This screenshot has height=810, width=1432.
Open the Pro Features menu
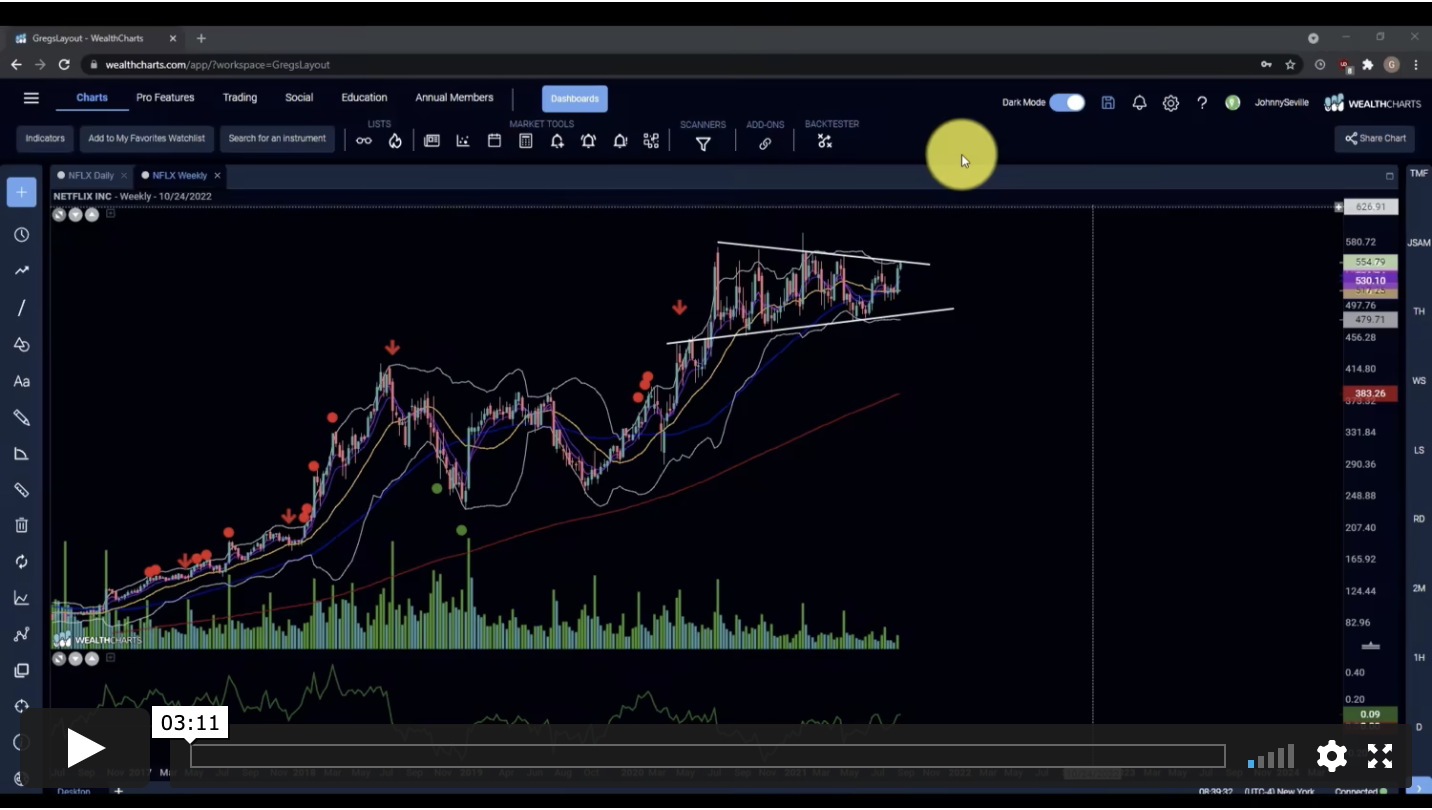(x=165, y=98)
